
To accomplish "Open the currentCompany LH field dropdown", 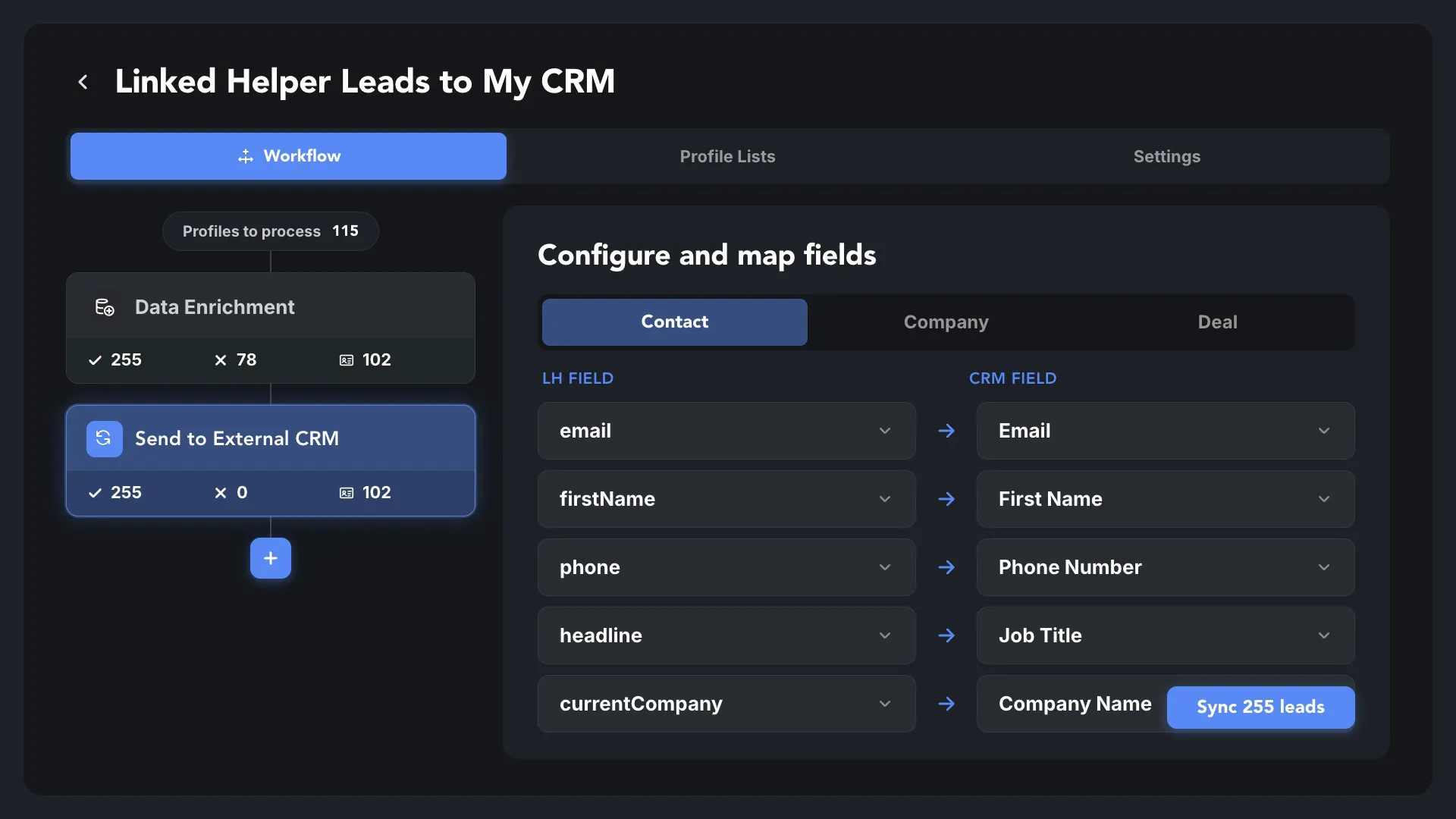I will 726,704.
